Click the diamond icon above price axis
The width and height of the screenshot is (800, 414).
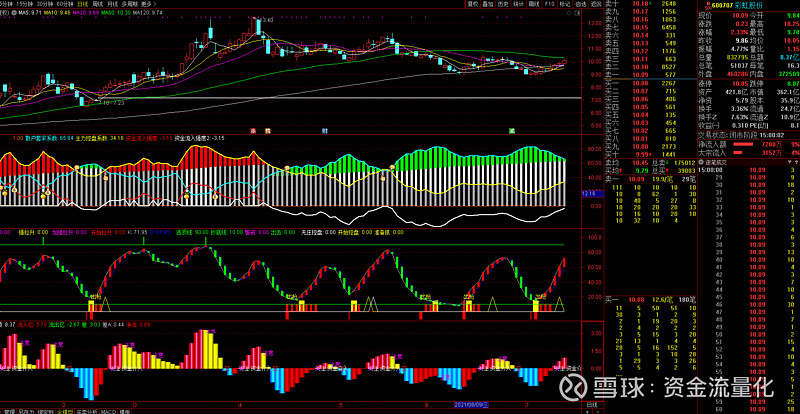(x=568, y=12)
